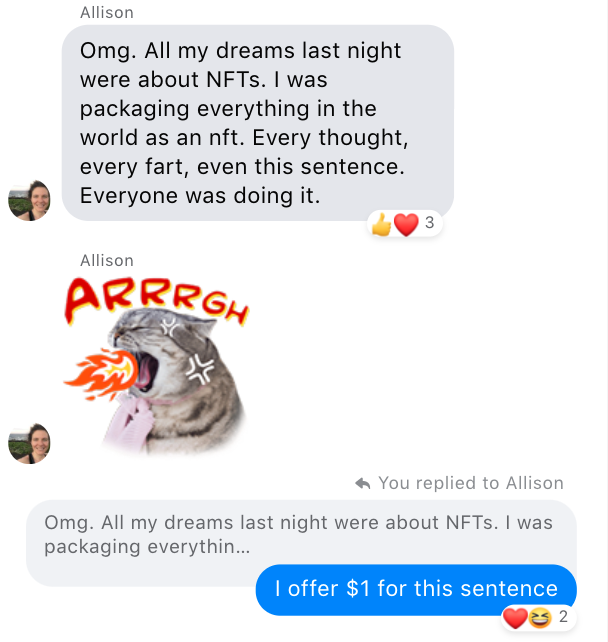608x642 pixels.
Task: Click the heart reaction under the blue message
Action: click(x=515, y=617)
